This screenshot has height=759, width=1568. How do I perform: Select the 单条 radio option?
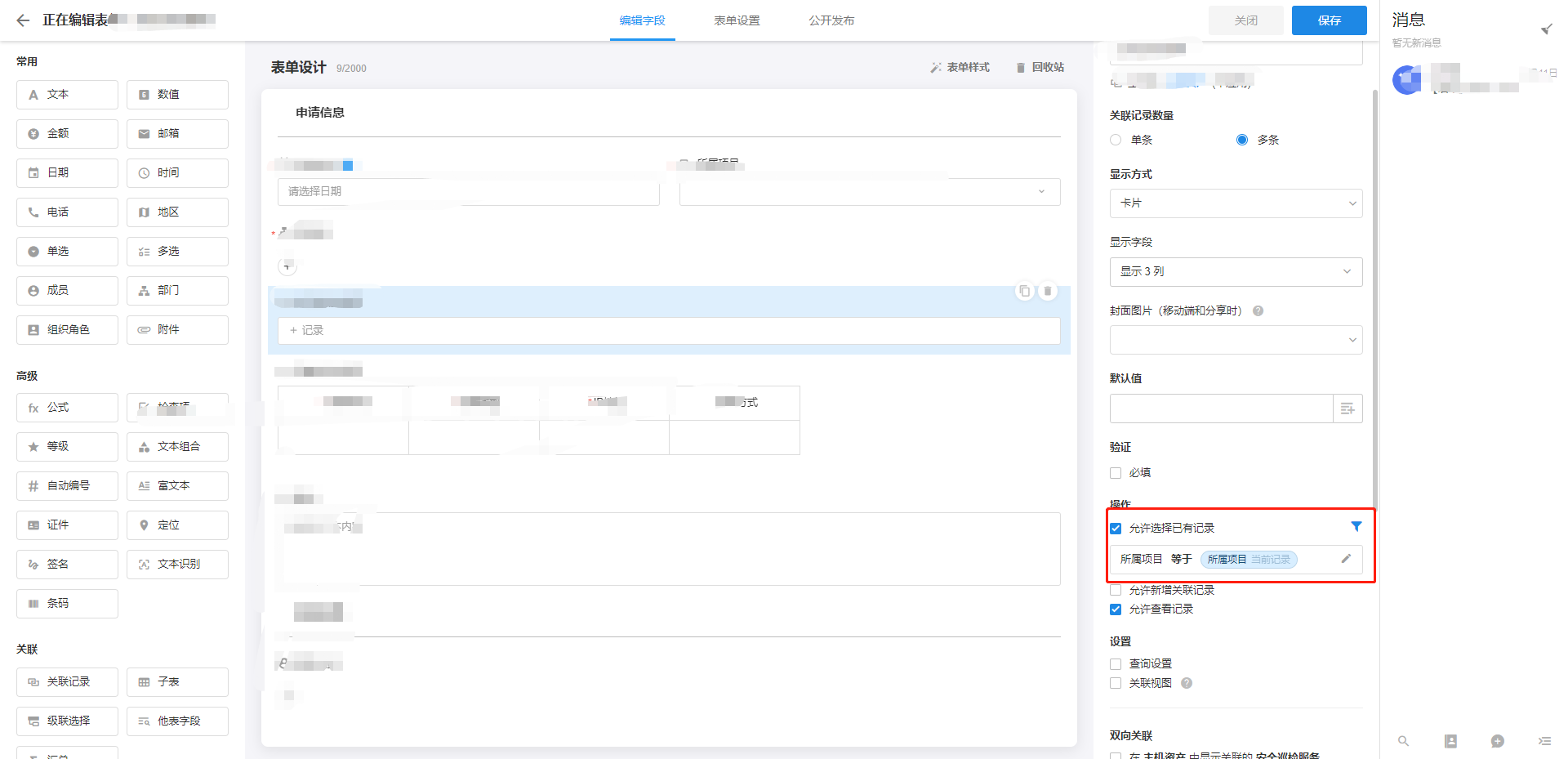pos(1116,140)
